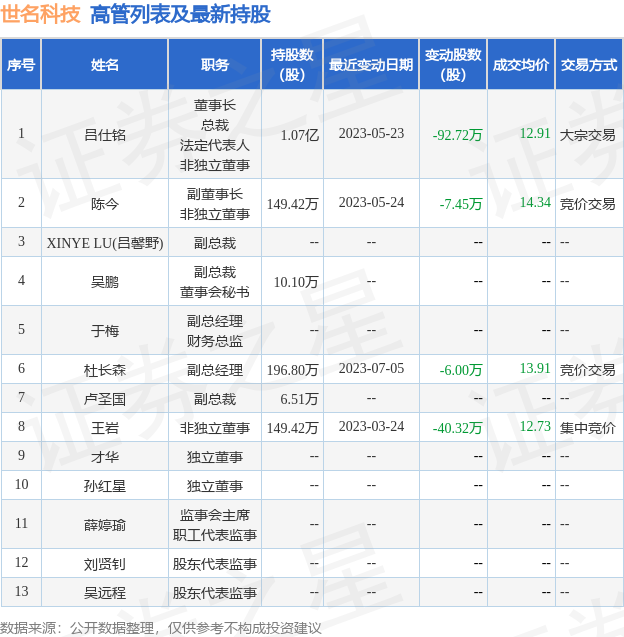Click the 董事会秘书 position text

[214, 292]
